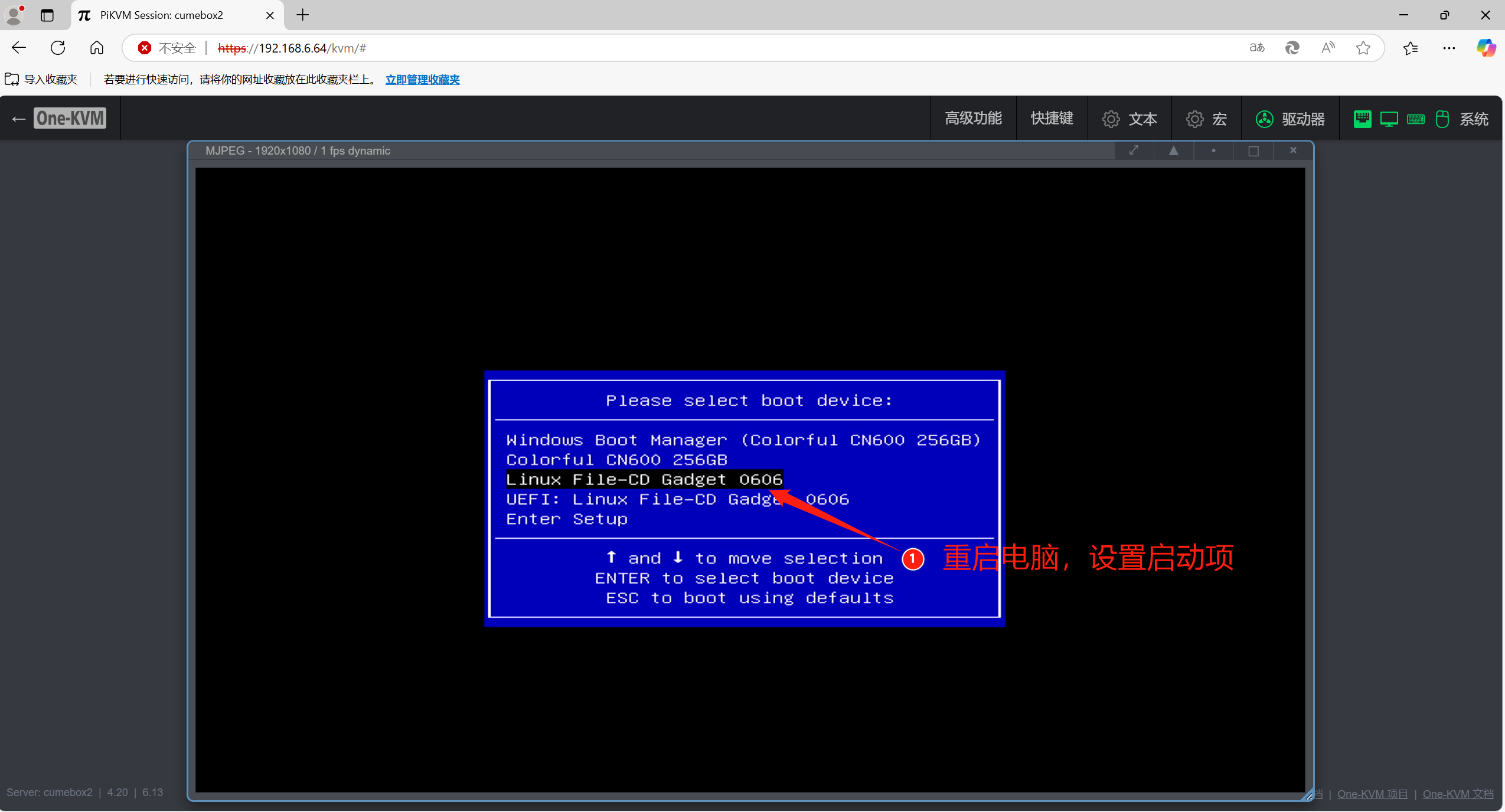Click the translate page icon
The height and width of the screenshot is (812, 1505).
1257,48
